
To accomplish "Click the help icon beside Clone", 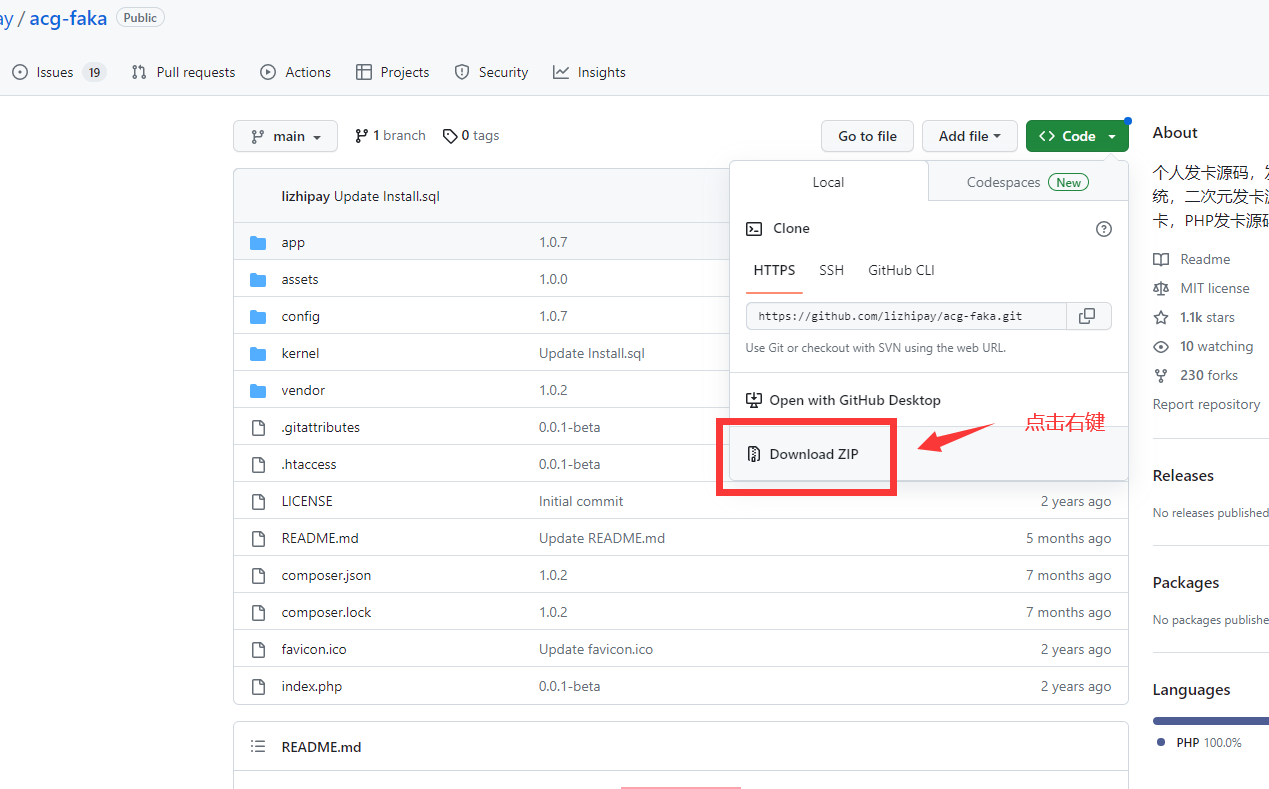I will pos(1103,229).
